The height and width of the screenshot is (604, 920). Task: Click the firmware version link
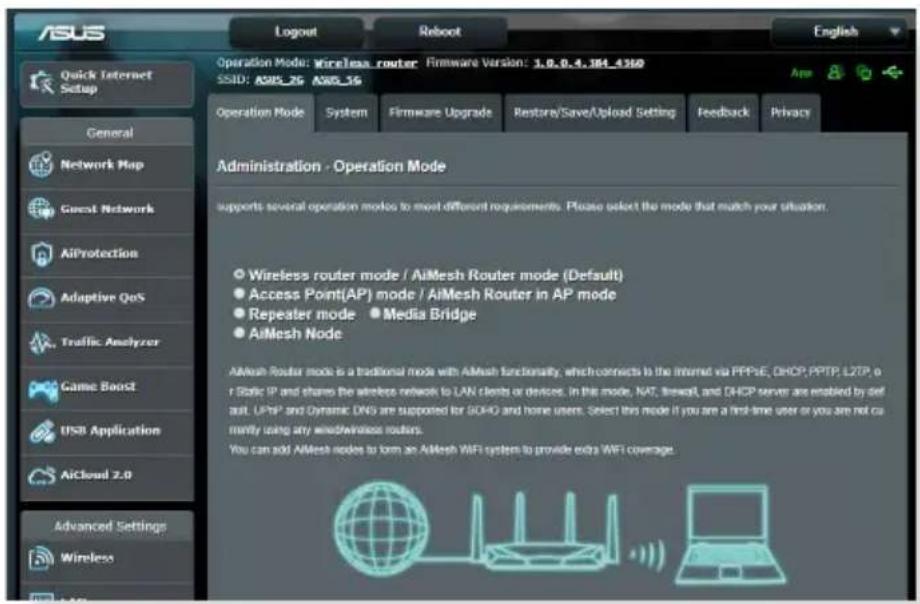[x=588, y=63]
